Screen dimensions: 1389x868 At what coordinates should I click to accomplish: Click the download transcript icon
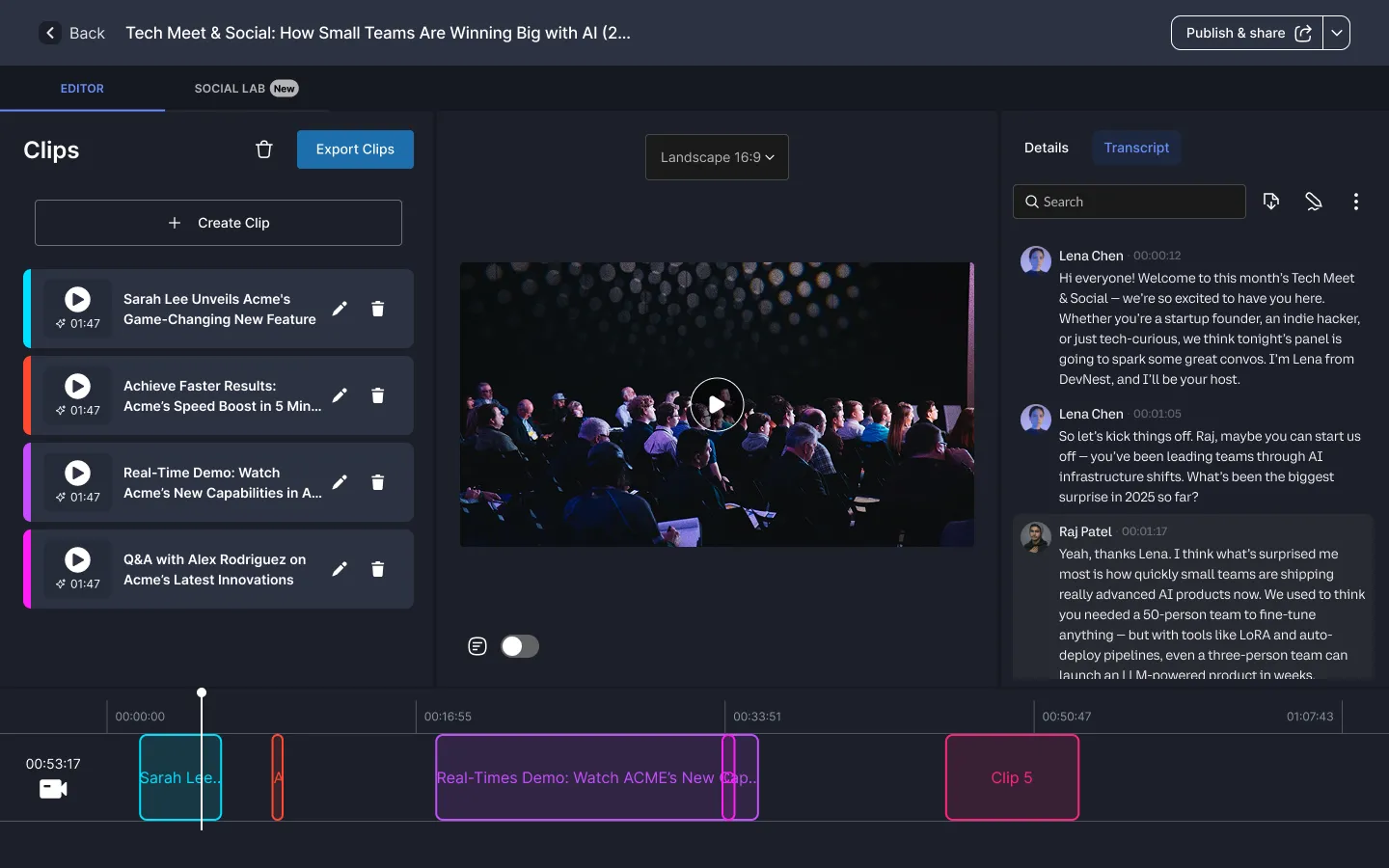(x=1271, y=202)
